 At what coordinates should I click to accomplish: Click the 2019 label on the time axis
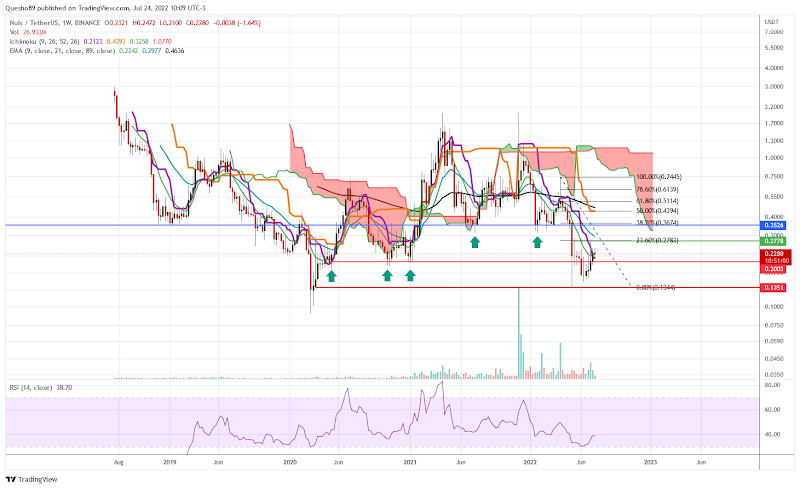(x=170, y=462)
